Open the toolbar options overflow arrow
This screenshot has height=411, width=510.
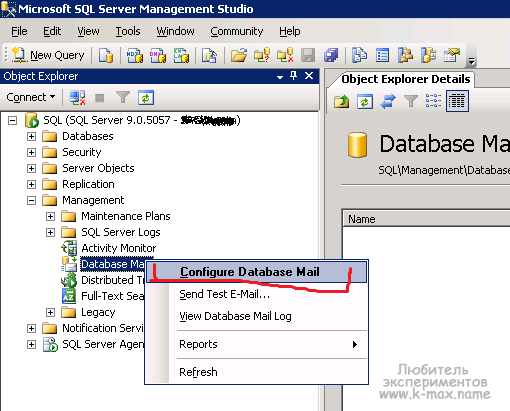click(471, 61)
